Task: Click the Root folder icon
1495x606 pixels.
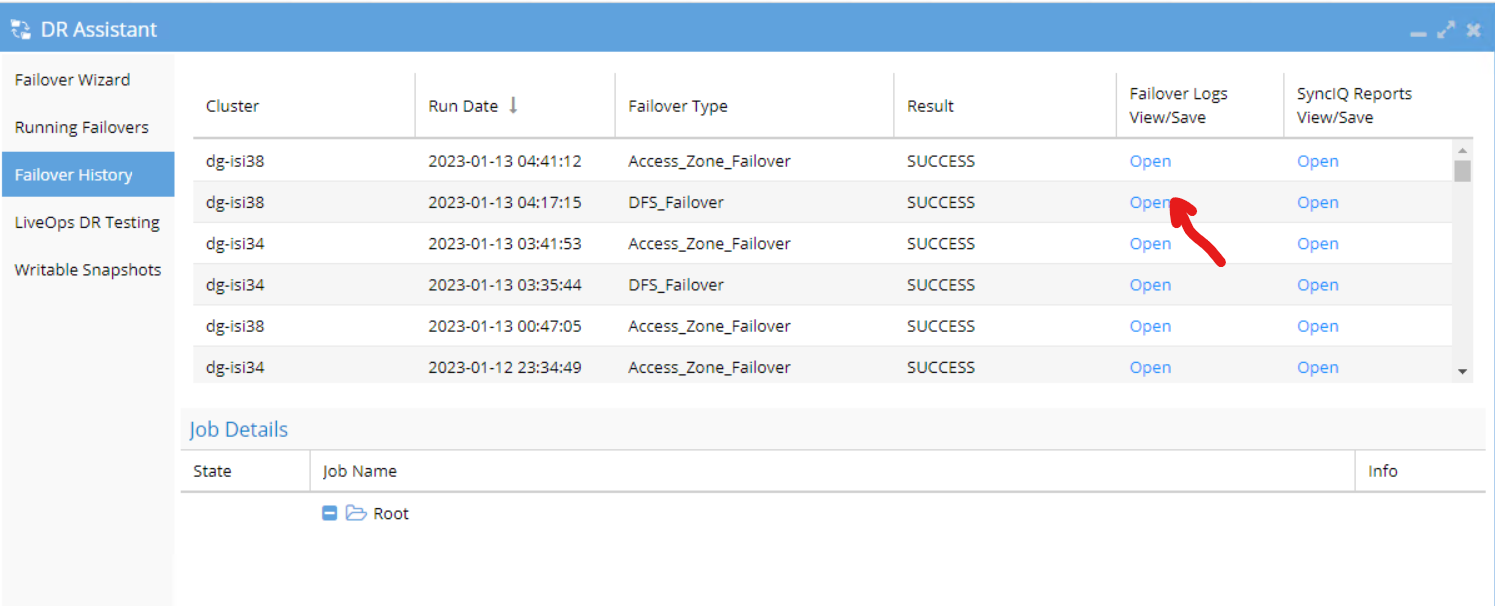Action: click(356, 514)
